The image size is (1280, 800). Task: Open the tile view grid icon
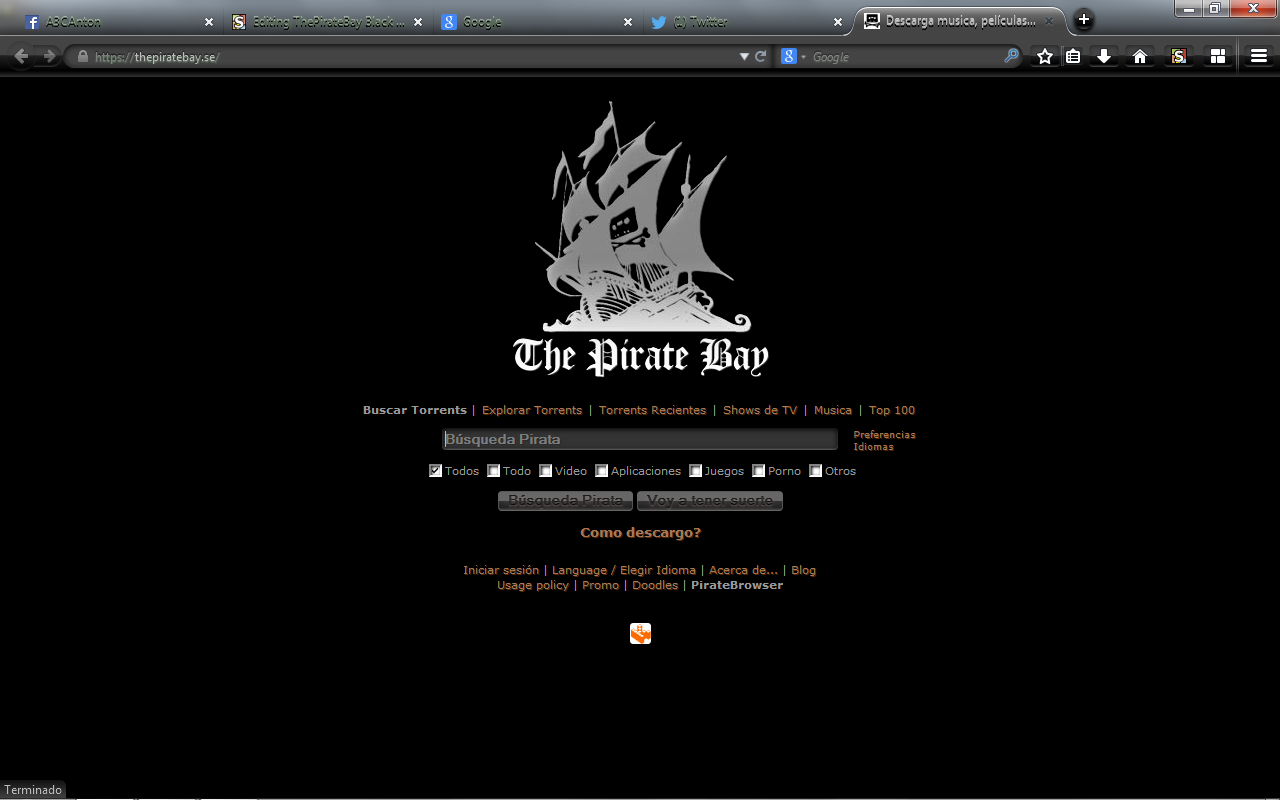[x=1218, y=56]
